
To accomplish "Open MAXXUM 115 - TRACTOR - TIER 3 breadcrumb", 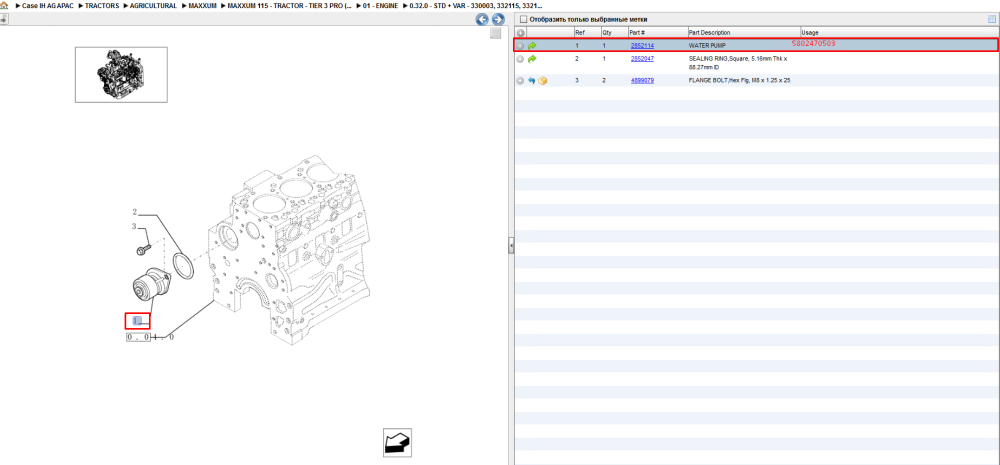I will pos(290,5).
